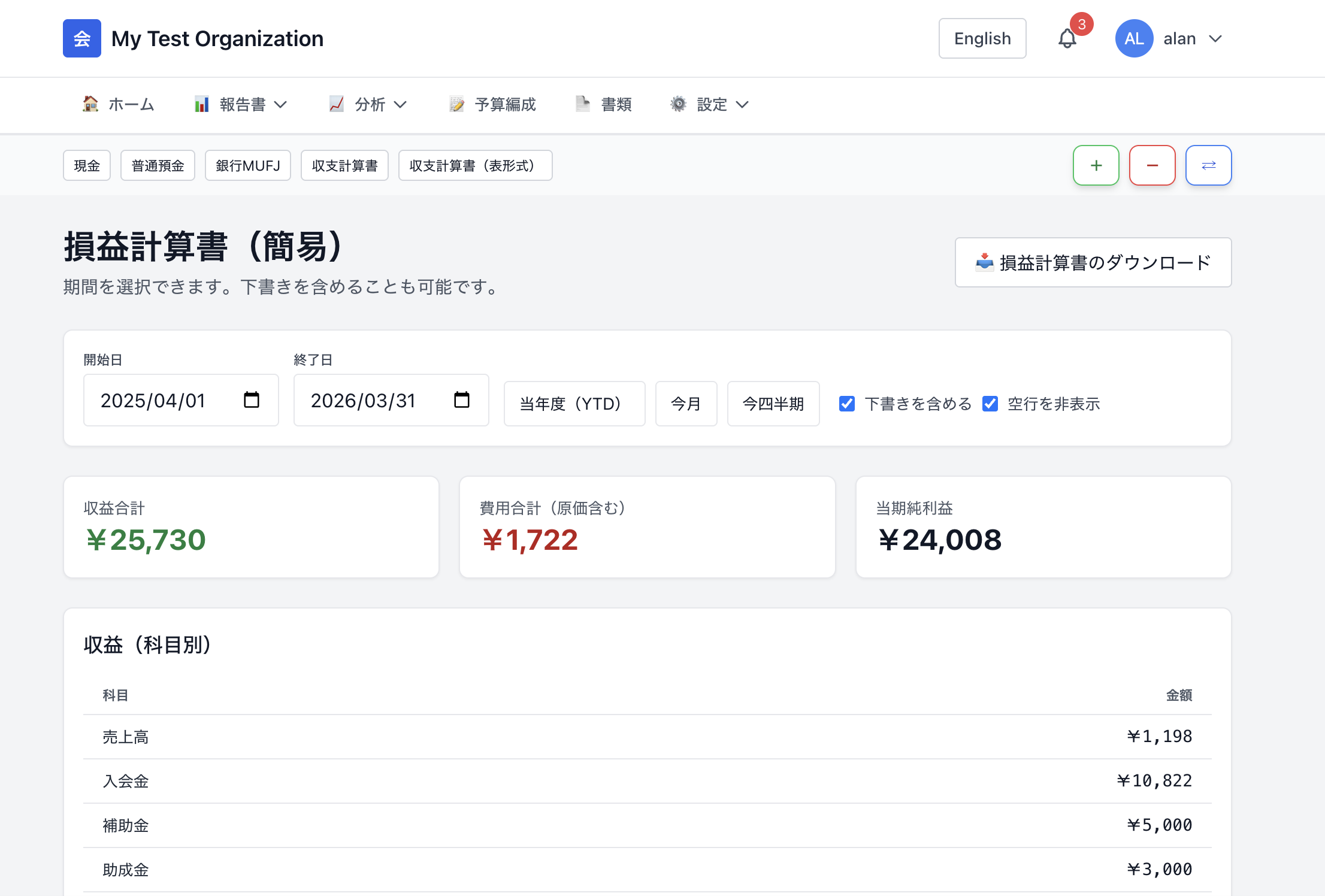
Task: Open the 書類 menu item
Action: (x=604, y=105)
